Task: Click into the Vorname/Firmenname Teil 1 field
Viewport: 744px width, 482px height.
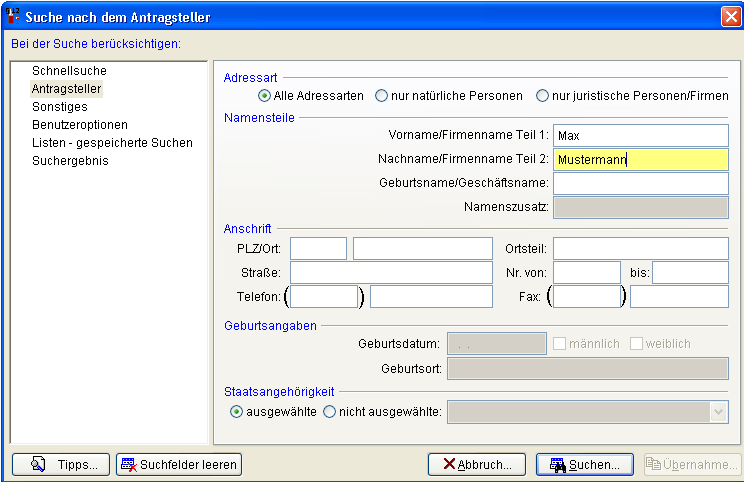Action: [x=640, y=135]
